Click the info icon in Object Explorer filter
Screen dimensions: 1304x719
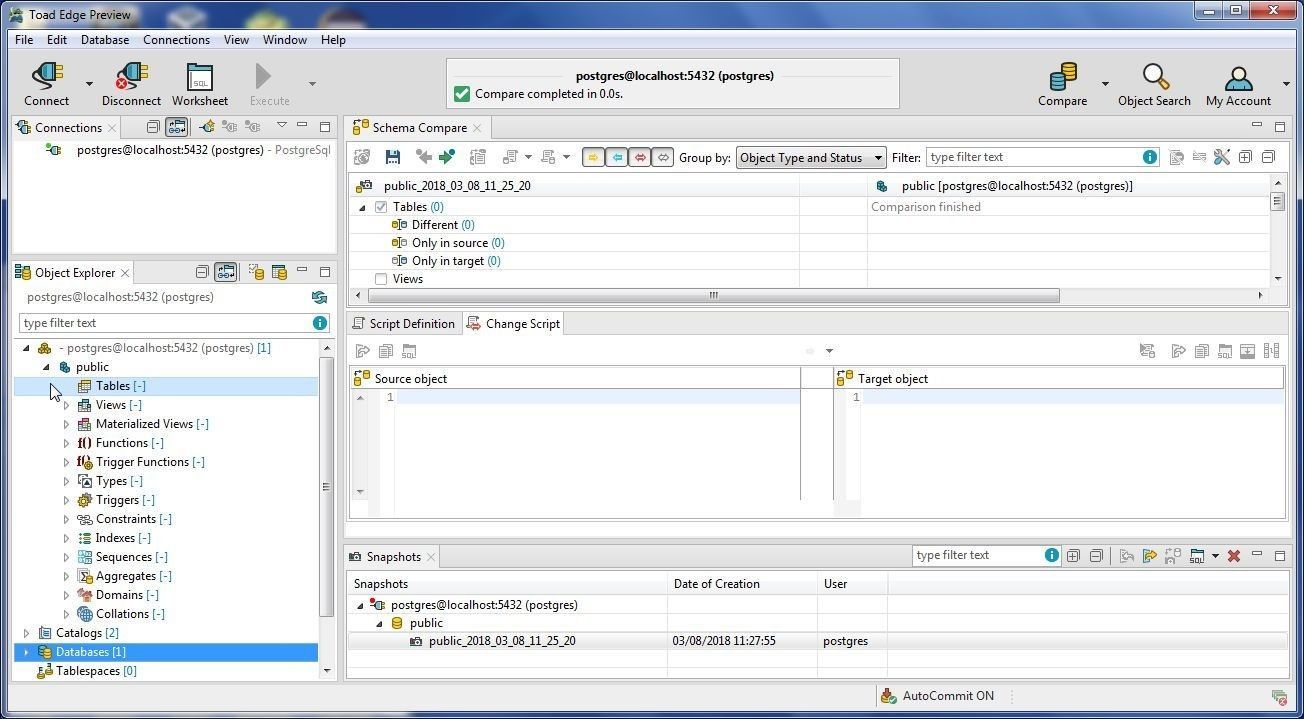click(x=320, y=323)
